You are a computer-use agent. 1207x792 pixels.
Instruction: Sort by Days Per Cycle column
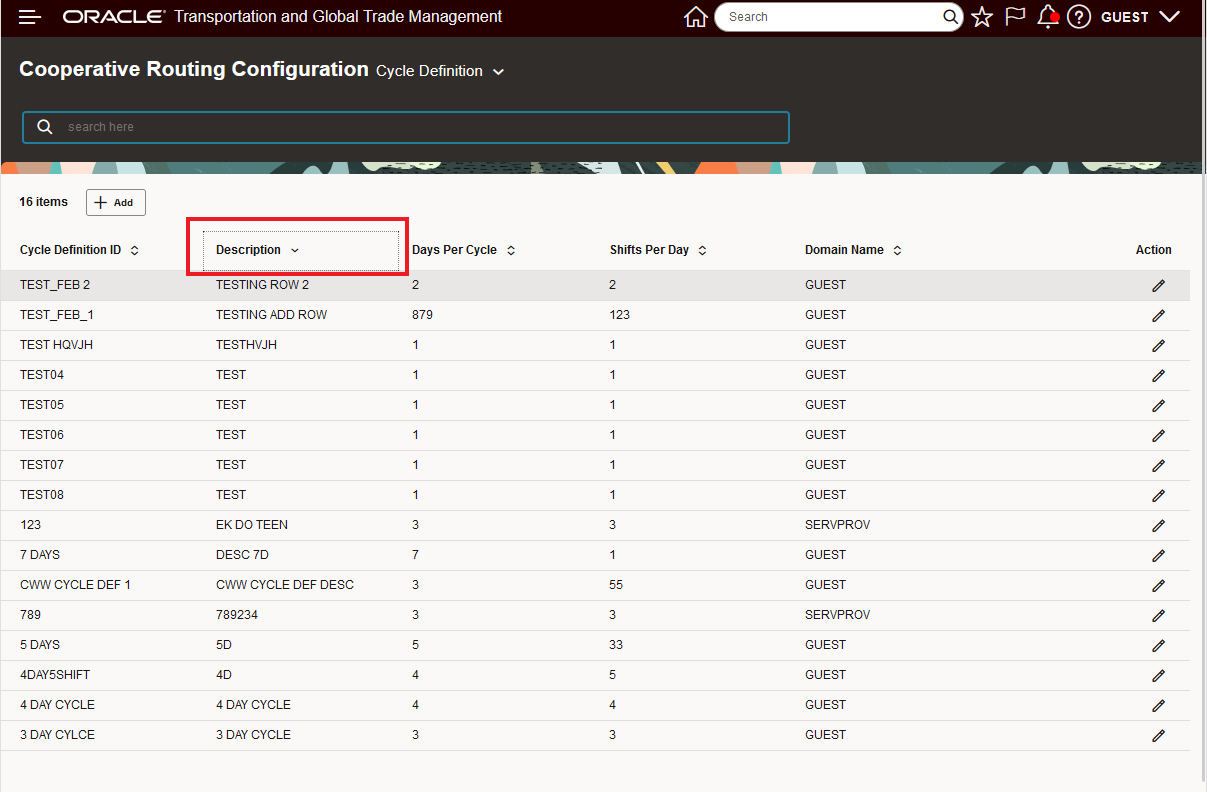463,250
